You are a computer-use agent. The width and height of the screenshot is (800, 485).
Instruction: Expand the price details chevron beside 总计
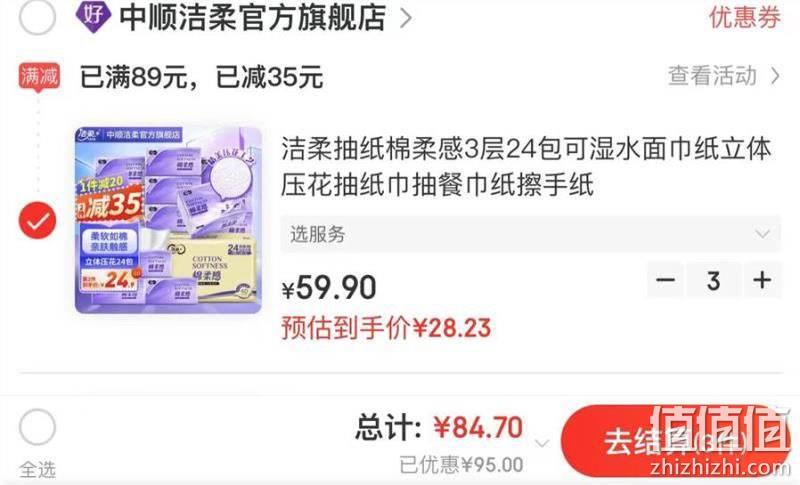[x=542, y=443]
